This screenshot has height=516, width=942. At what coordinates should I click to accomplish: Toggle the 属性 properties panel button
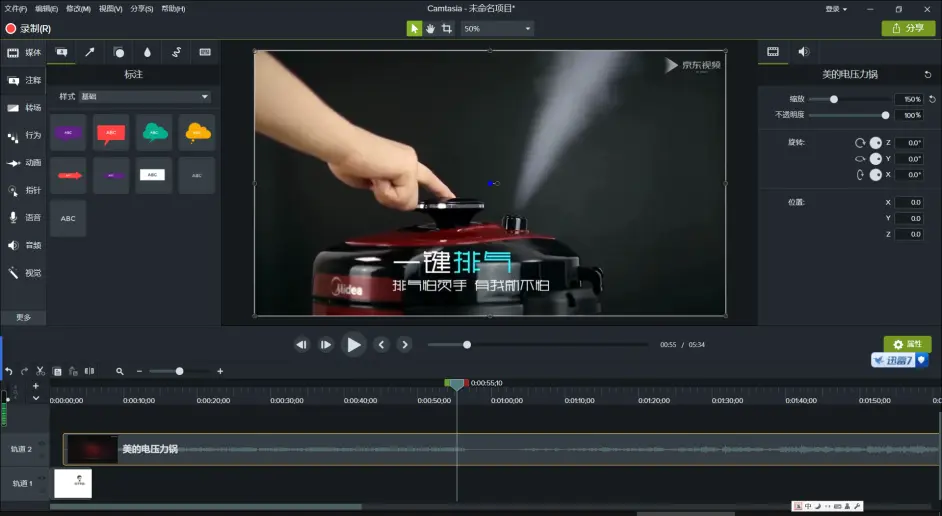pos(907,344)
